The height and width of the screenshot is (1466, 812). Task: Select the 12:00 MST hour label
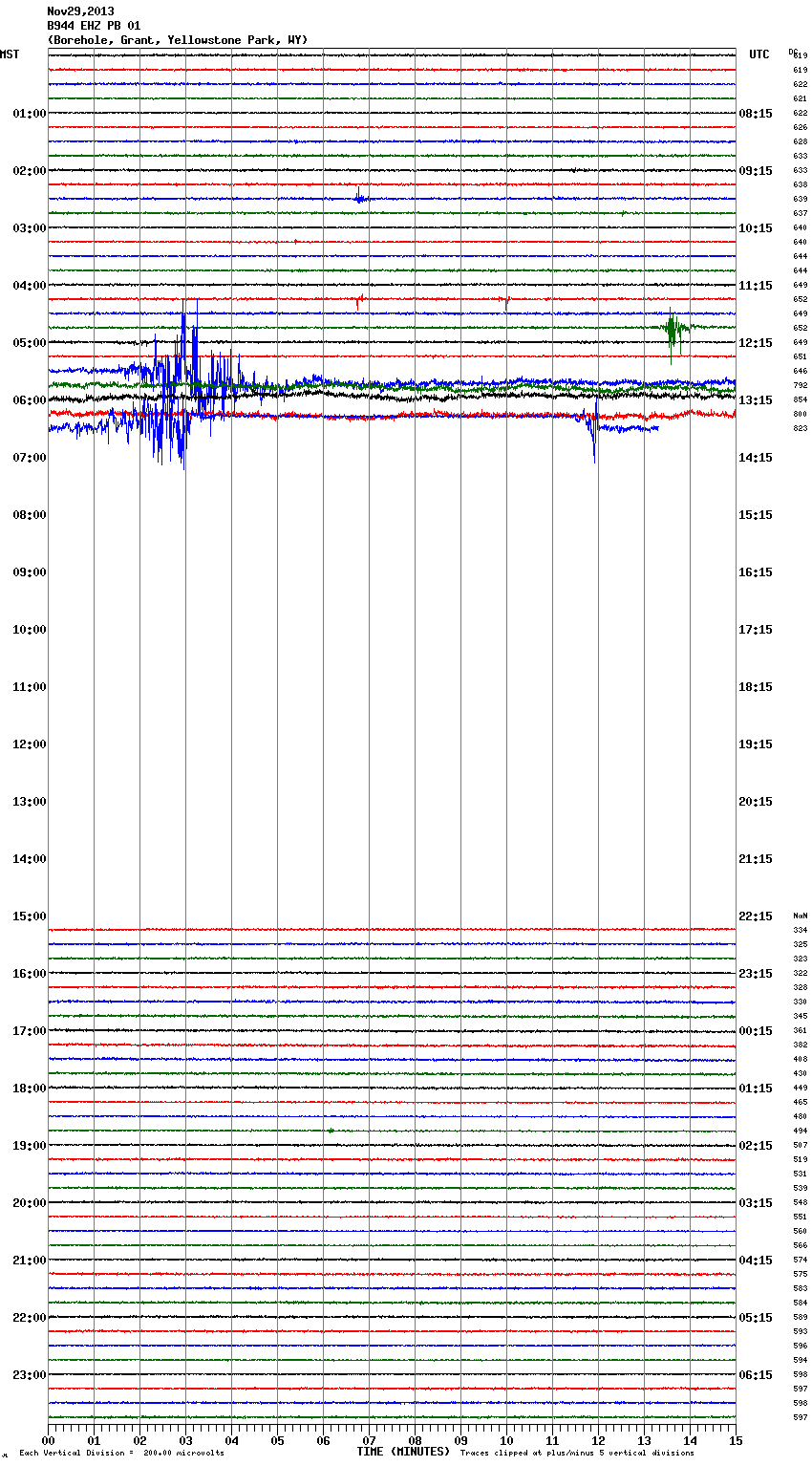tap(29, 744)
